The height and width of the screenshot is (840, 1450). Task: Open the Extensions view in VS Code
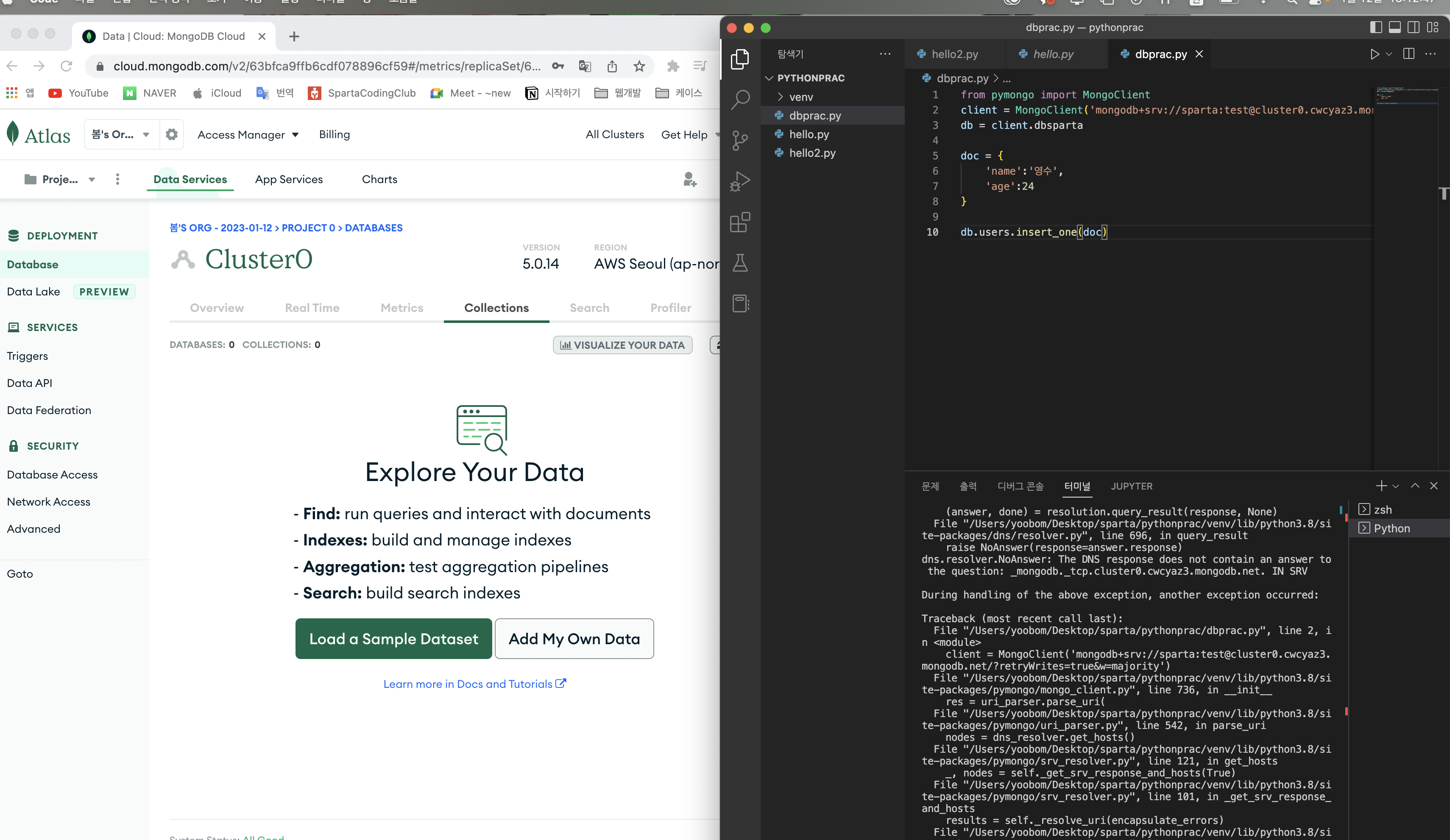tap(740, 222)
